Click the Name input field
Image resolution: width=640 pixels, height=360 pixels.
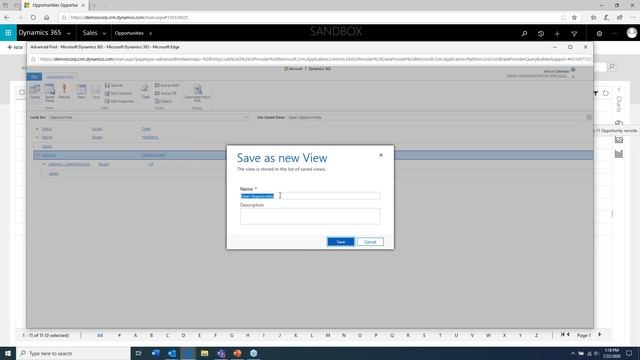tap(310, 196)
